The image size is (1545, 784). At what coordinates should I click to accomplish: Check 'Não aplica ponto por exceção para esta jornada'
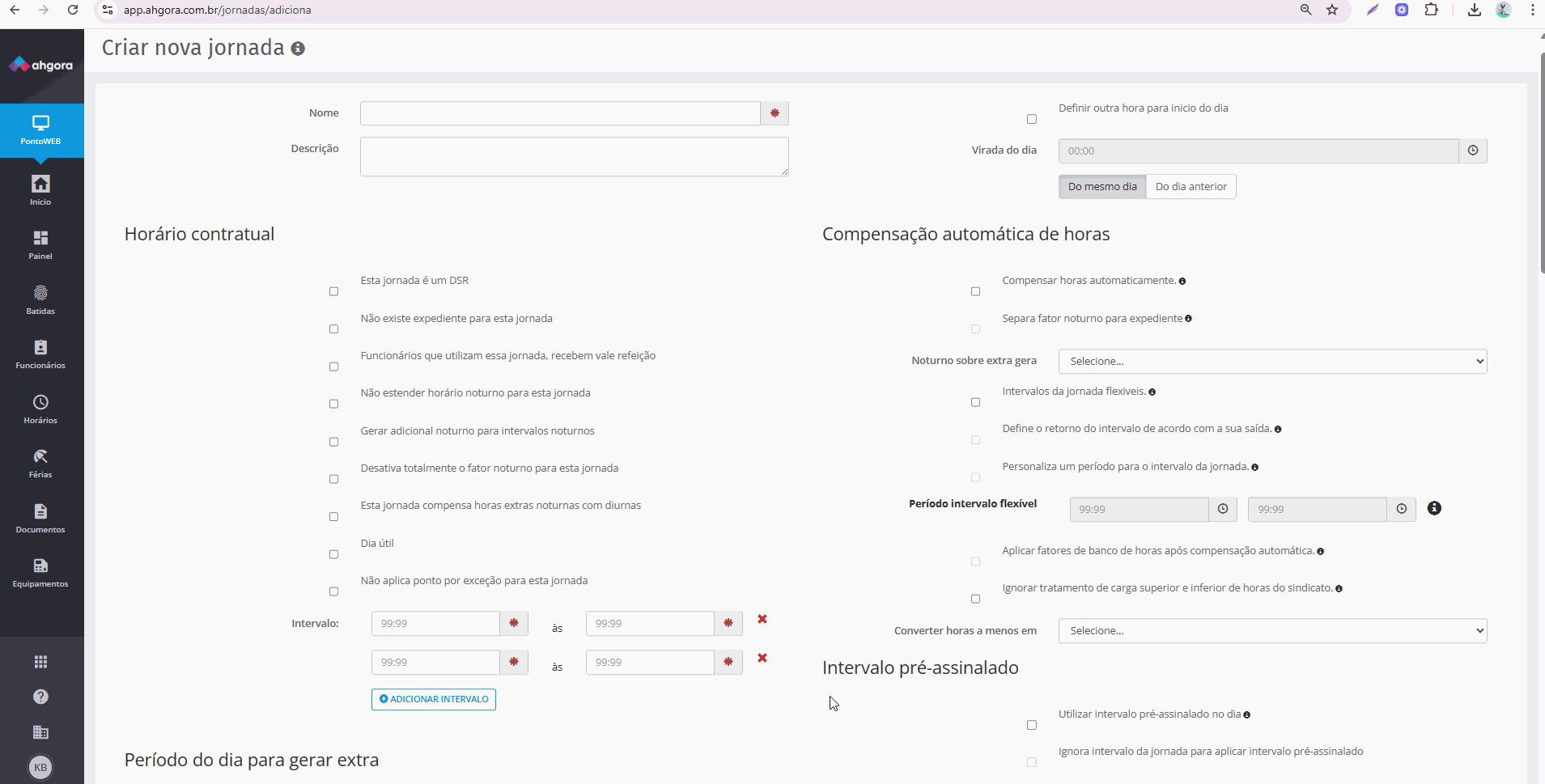click(333, 591)
